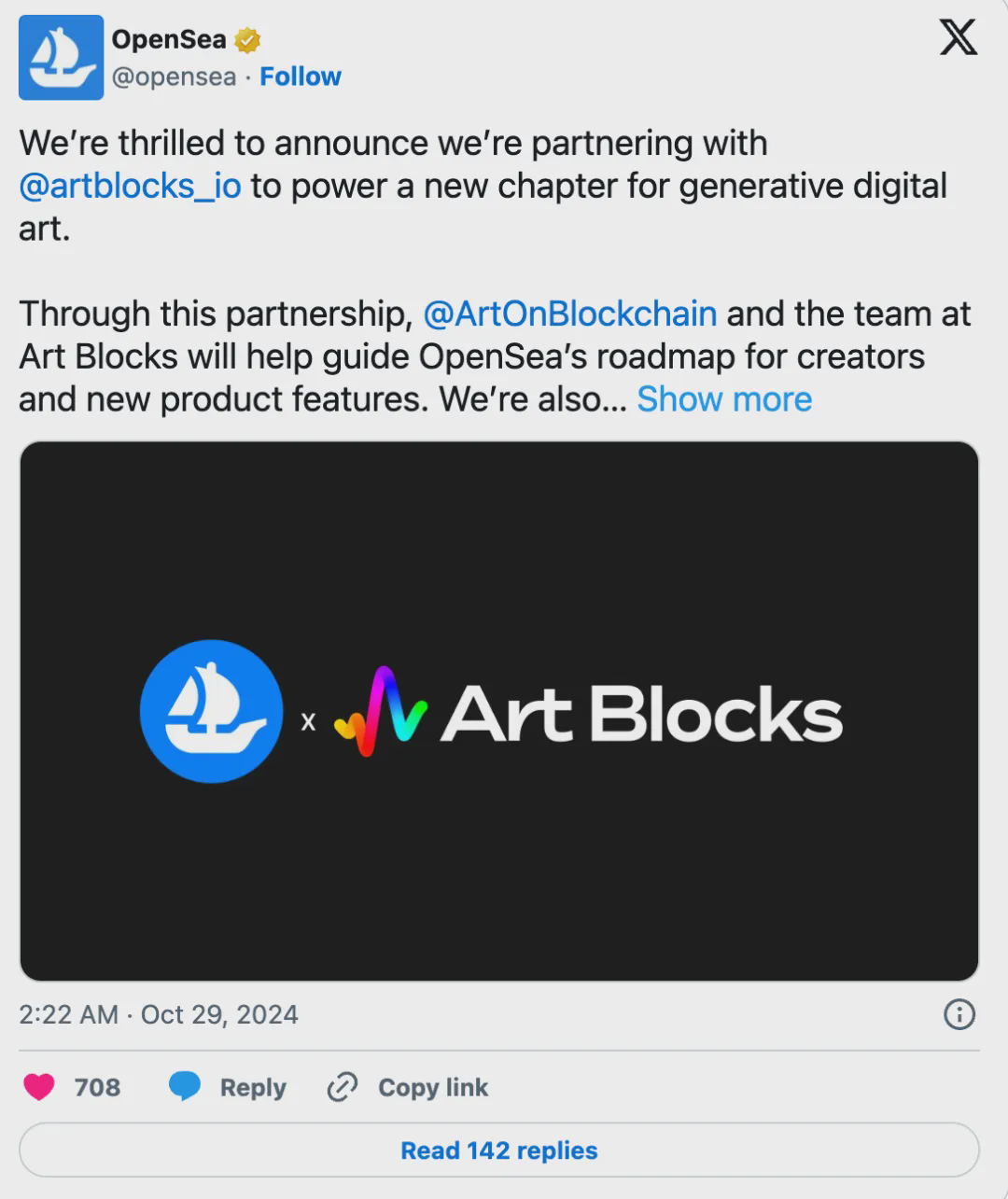The height and width of the screenshot is (1199, 1008).
Task: Read 142 replies on the tweet
Action: tap(498, 1150)
